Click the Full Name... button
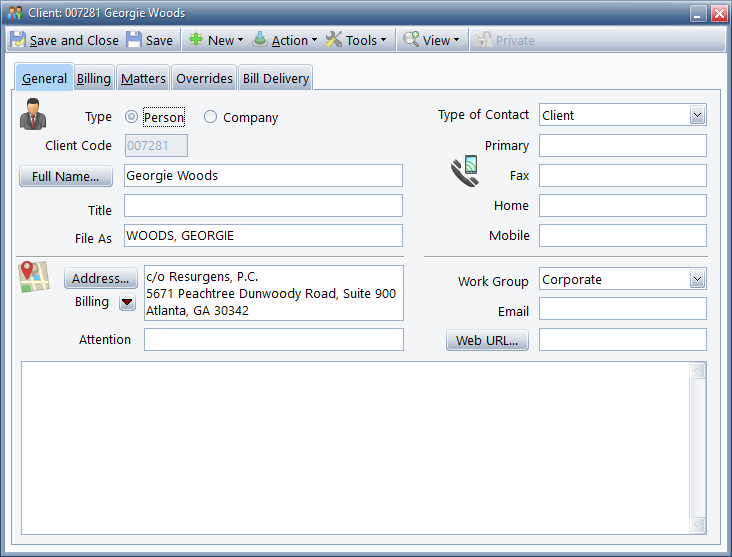Viewport: 732px width, 557px height. click(66, 176)
